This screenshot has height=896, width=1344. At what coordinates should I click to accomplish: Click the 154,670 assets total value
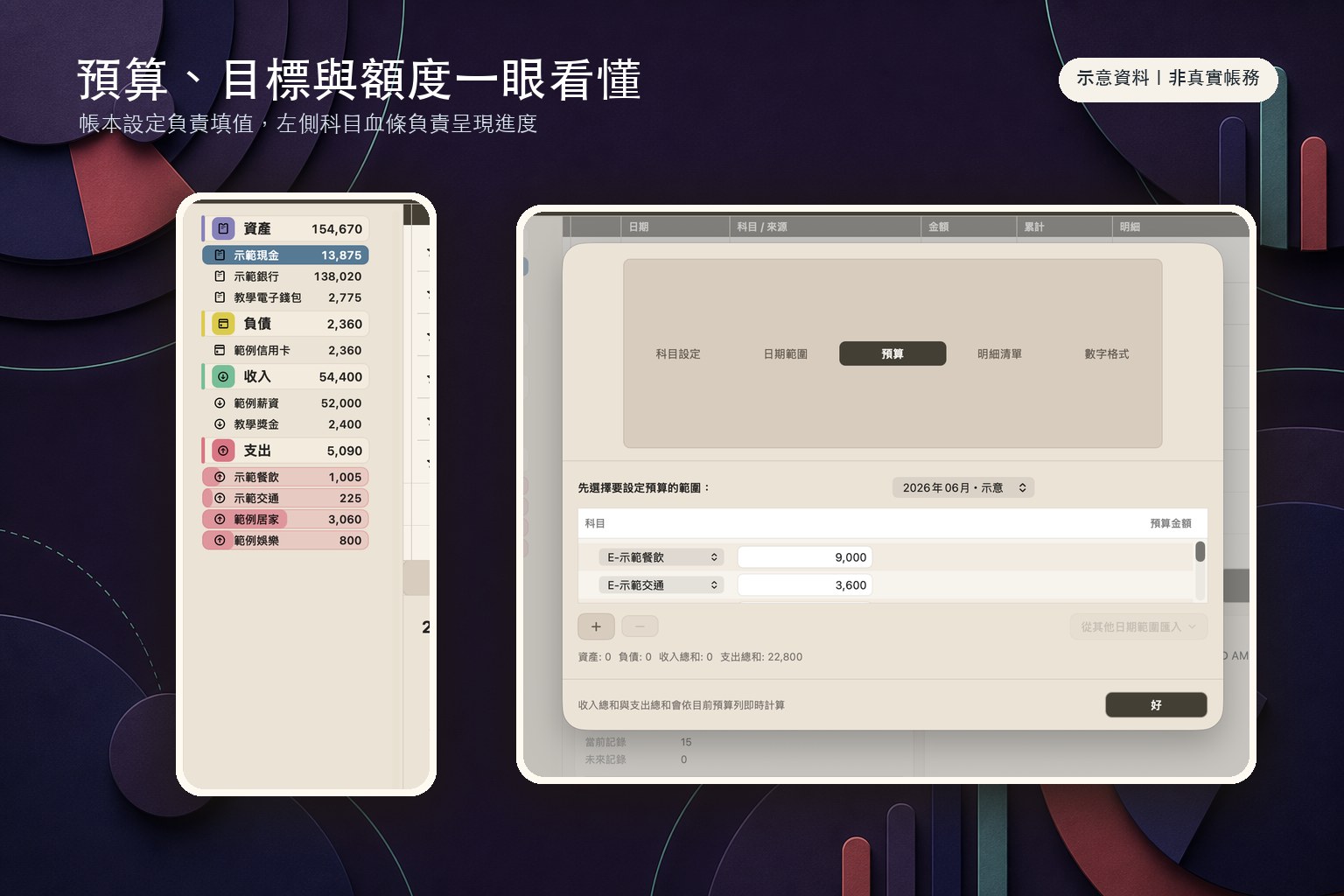[337, 229]
